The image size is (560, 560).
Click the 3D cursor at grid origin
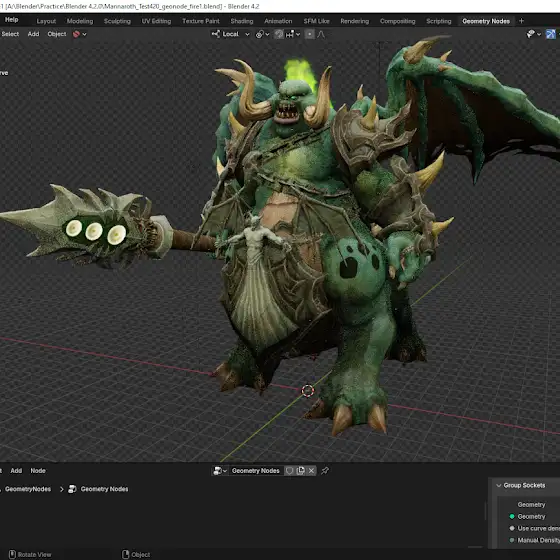(308, 390)
